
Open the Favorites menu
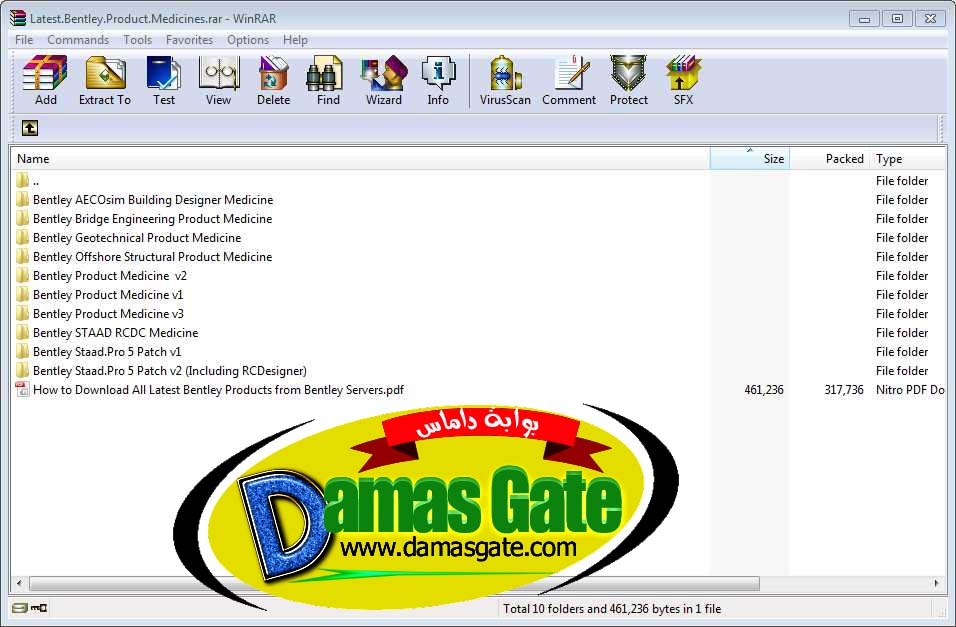click(x=189, y=40)
